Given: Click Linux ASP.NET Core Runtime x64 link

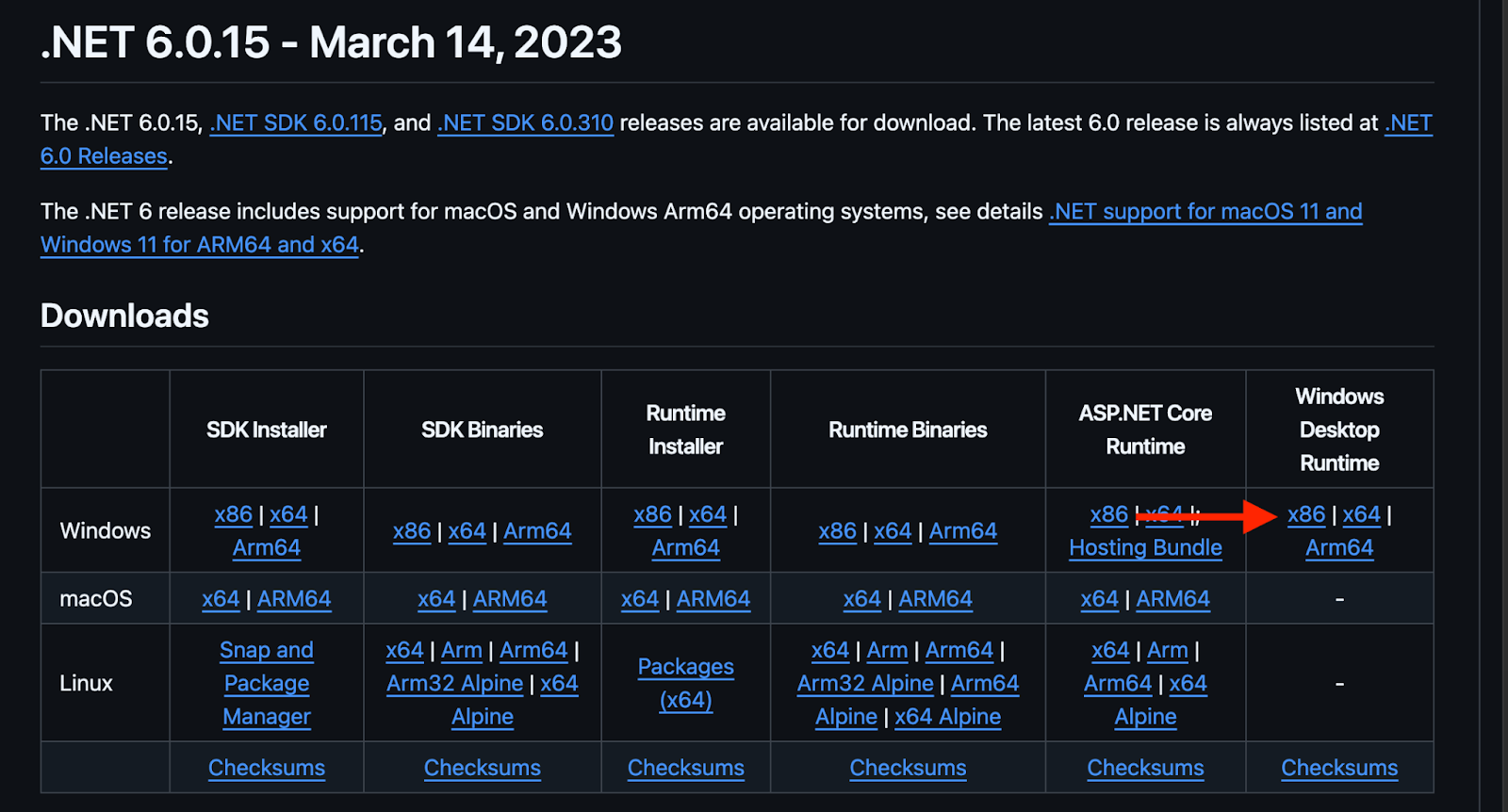Looking at the screenshot, I should (x=1110, y=650).
